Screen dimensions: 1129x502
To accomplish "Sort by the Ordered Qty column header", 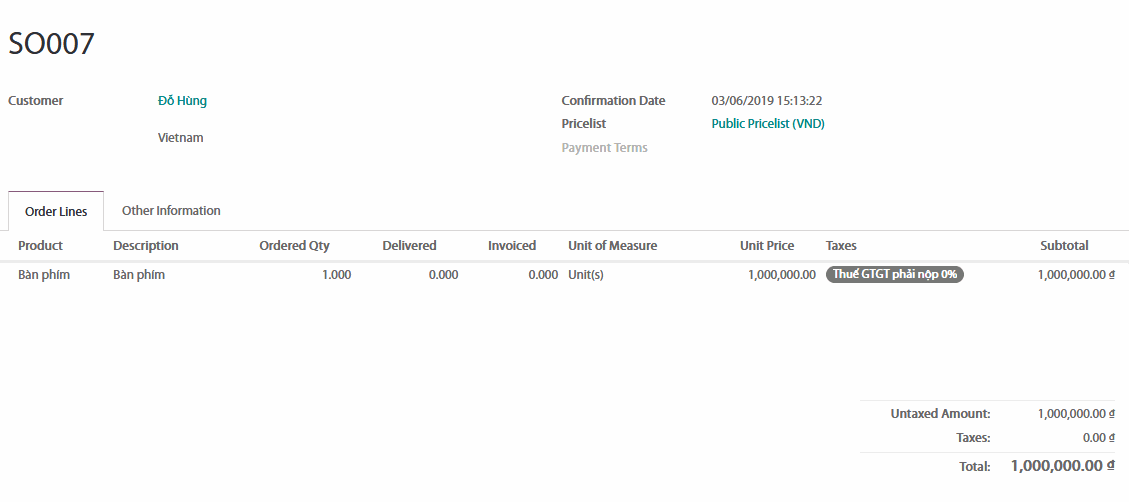I will coord(294,246).
